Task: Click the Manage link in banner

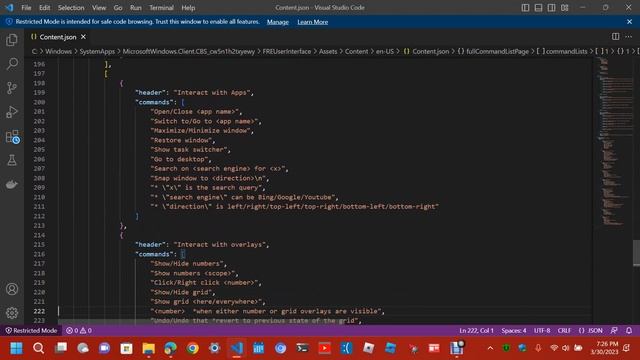Action: pos(278,22)
